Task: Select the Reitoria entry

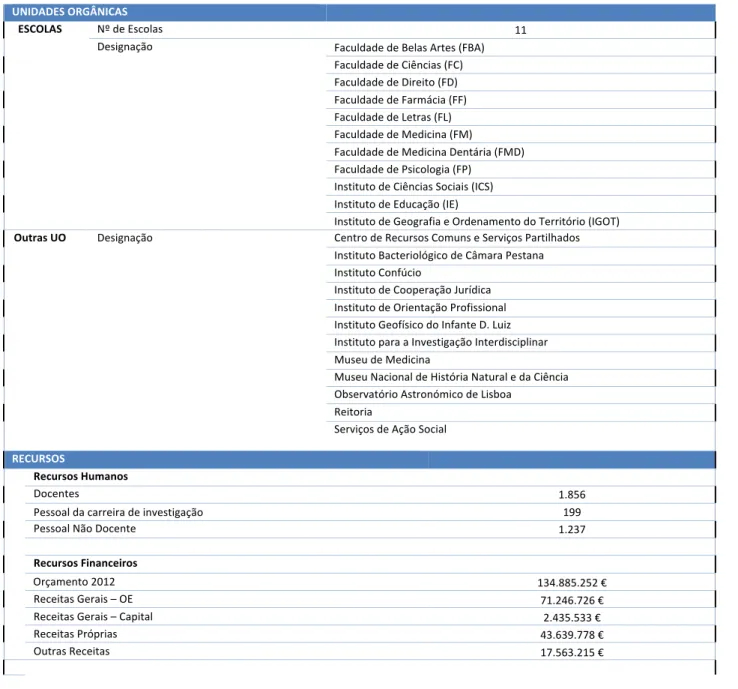Action: (x=353, y=412)
